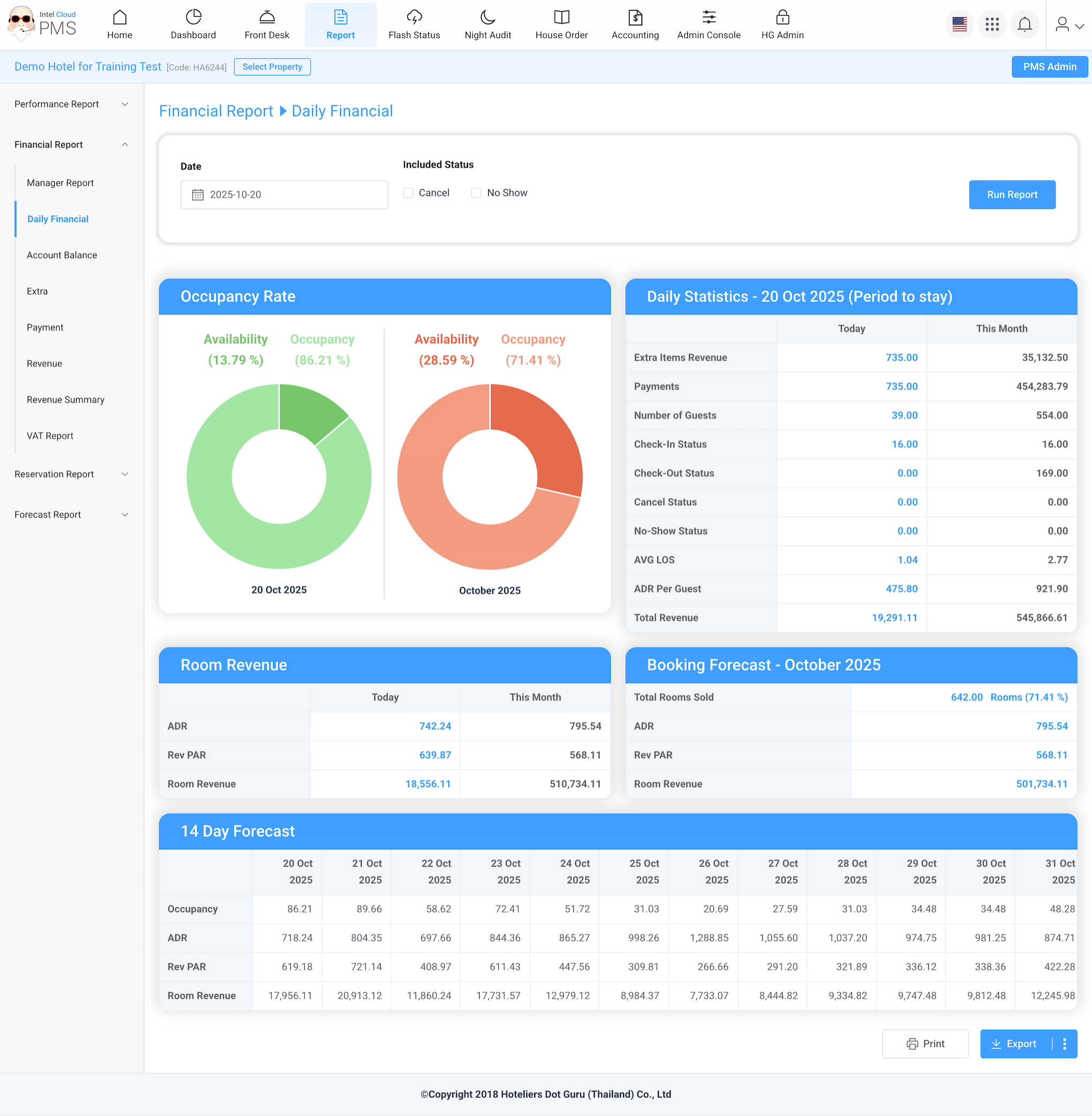Open Front Desk bell icon
The image size is (1092, 1116).
click(x=267, y=17)
